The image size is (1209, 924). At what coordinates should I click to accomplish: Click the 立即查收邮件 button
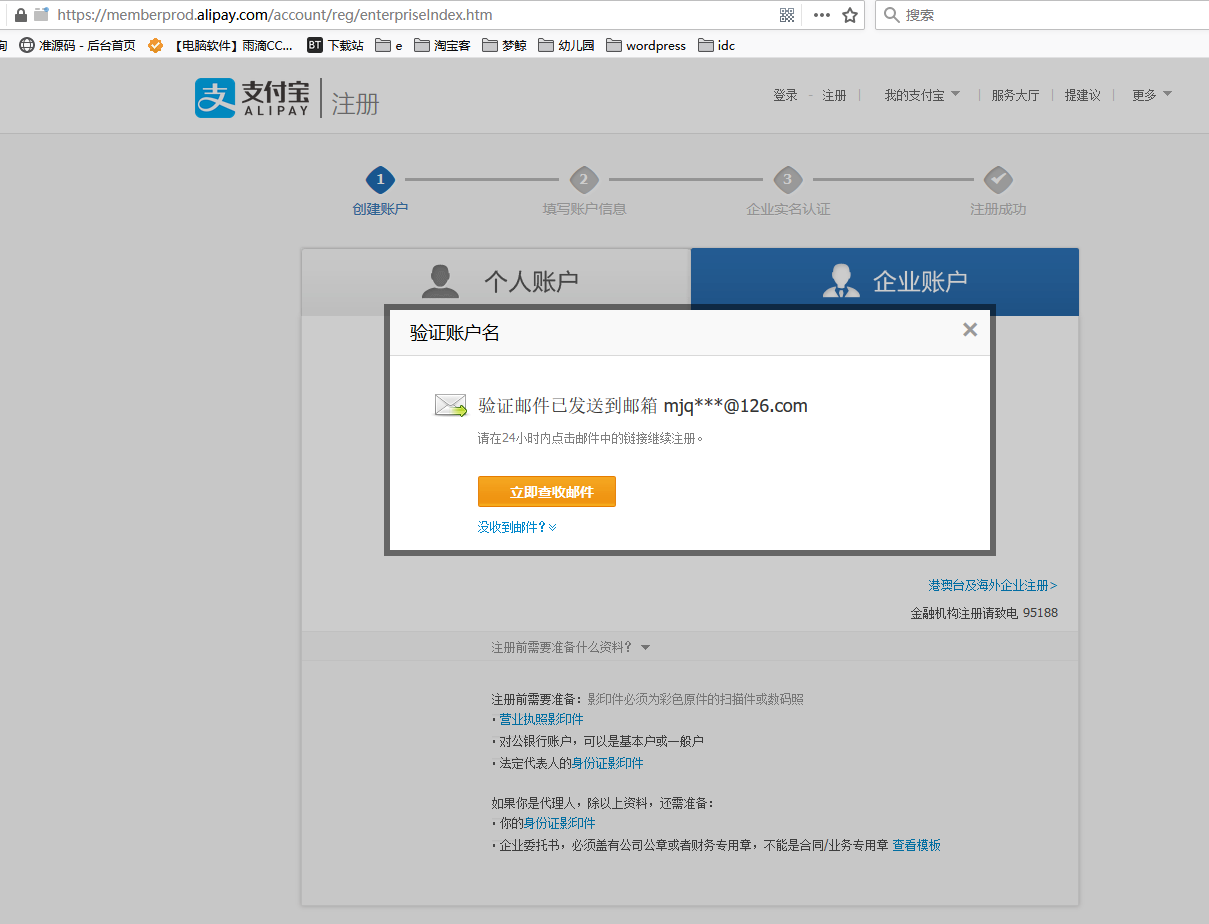click(546, 492)
